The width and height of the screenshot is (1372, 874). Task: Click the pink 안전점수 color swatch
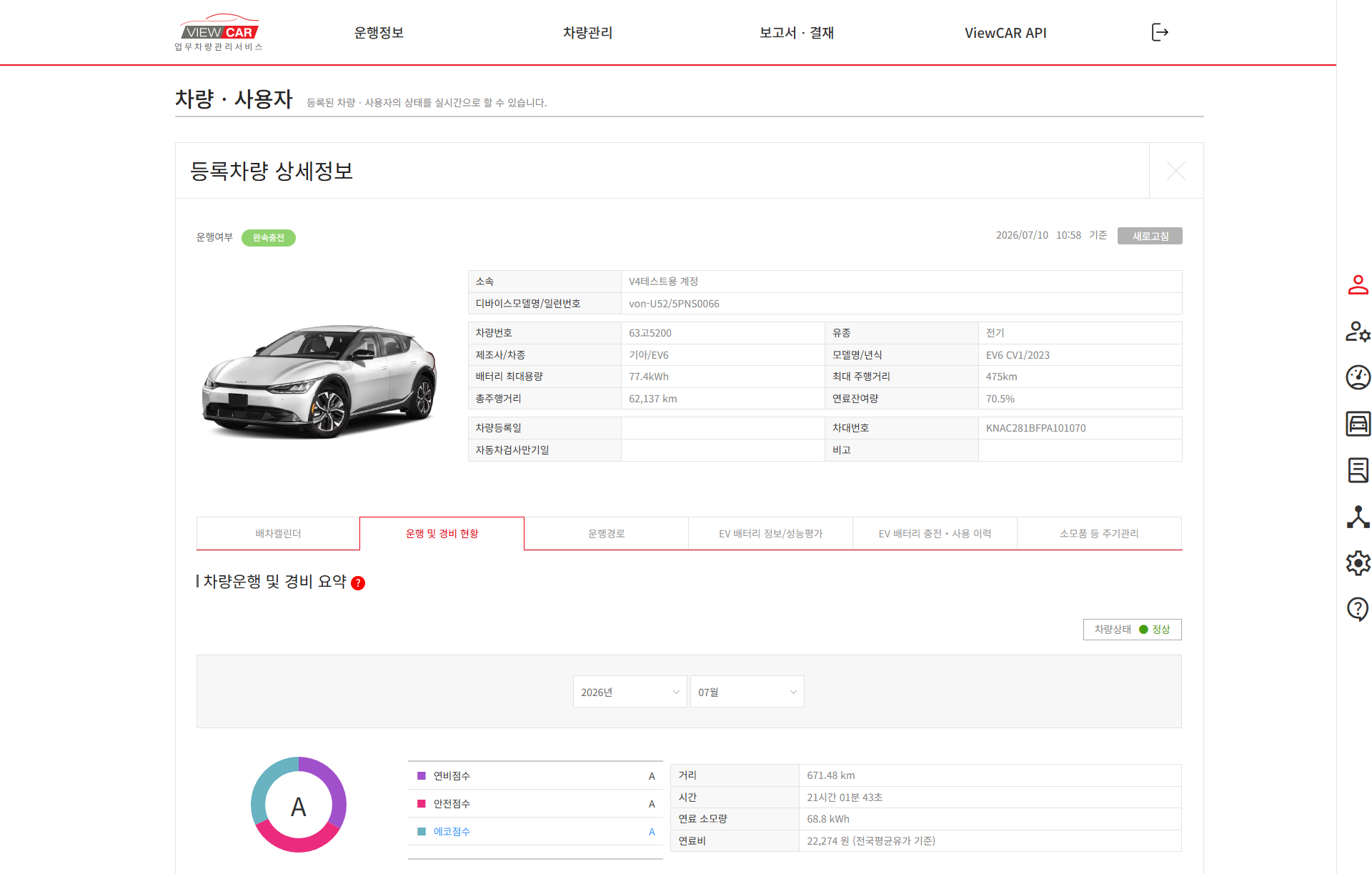422,804
